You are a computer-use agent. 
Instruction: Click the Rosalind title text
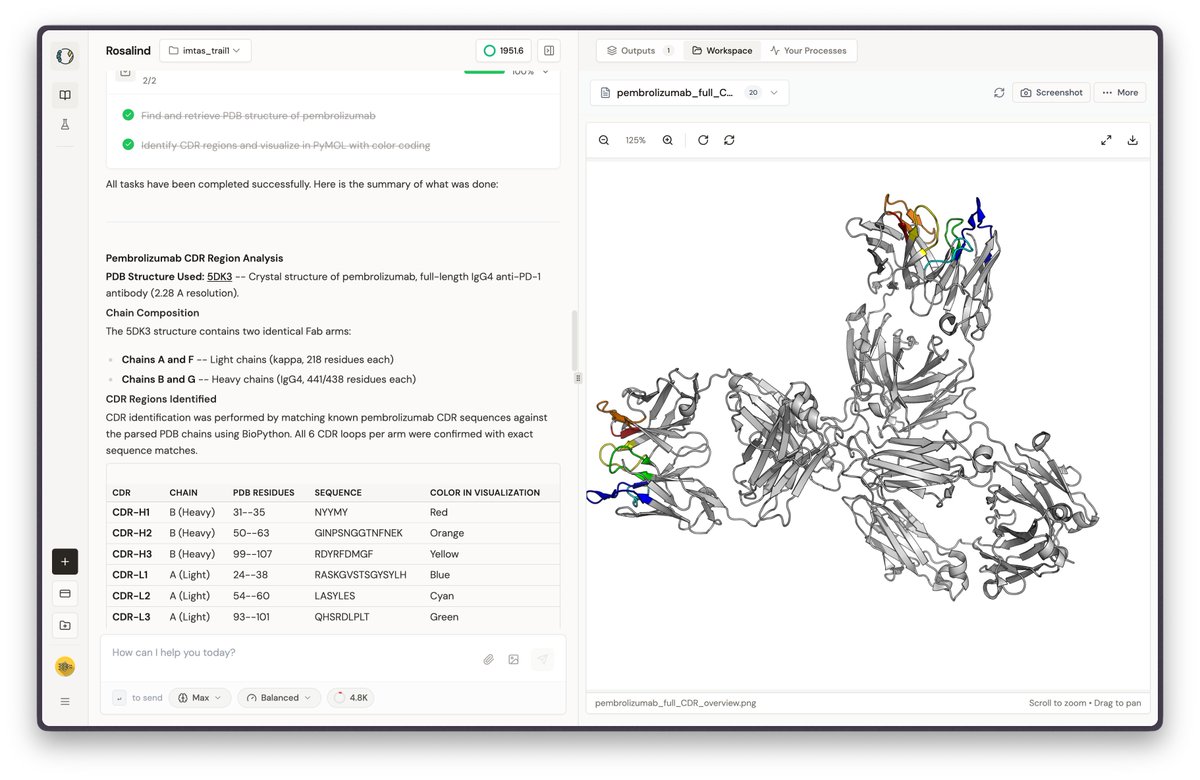point(127,50)
